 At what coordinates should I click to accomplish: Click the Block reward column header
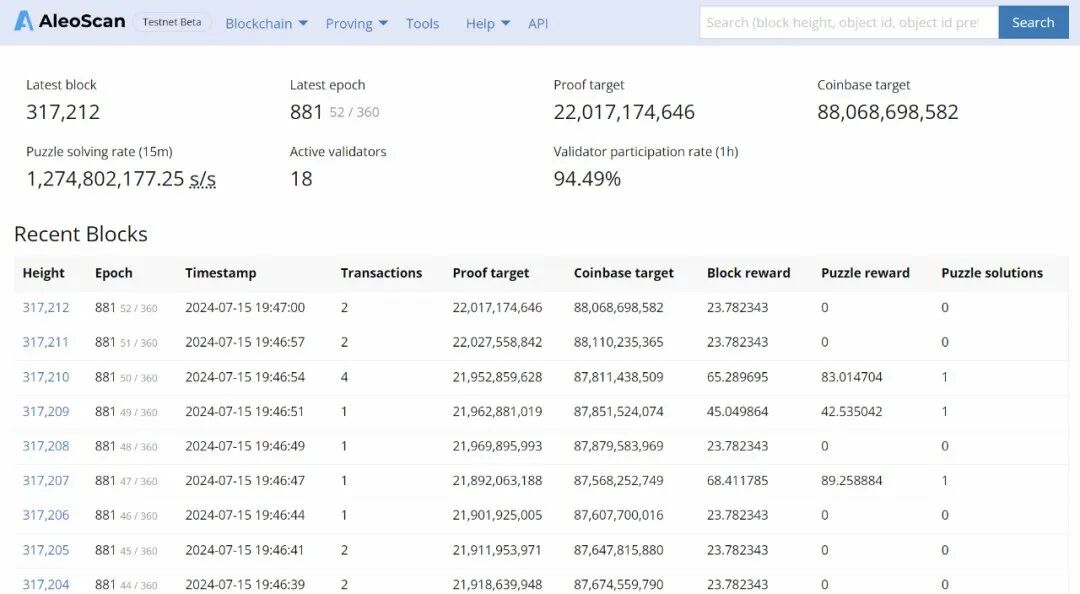(x=748, y=273)
